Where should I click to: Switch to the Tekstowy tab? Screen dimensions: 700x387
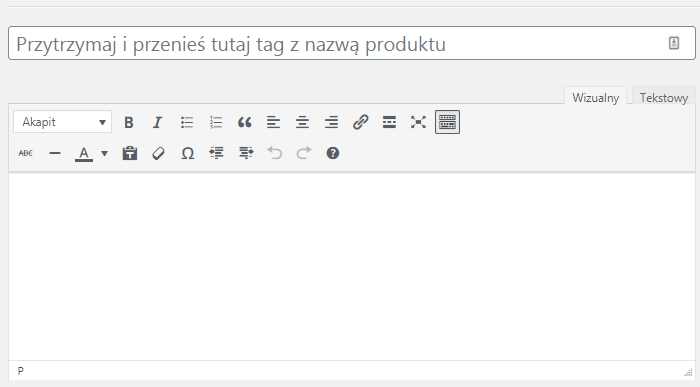coord(663,98)
